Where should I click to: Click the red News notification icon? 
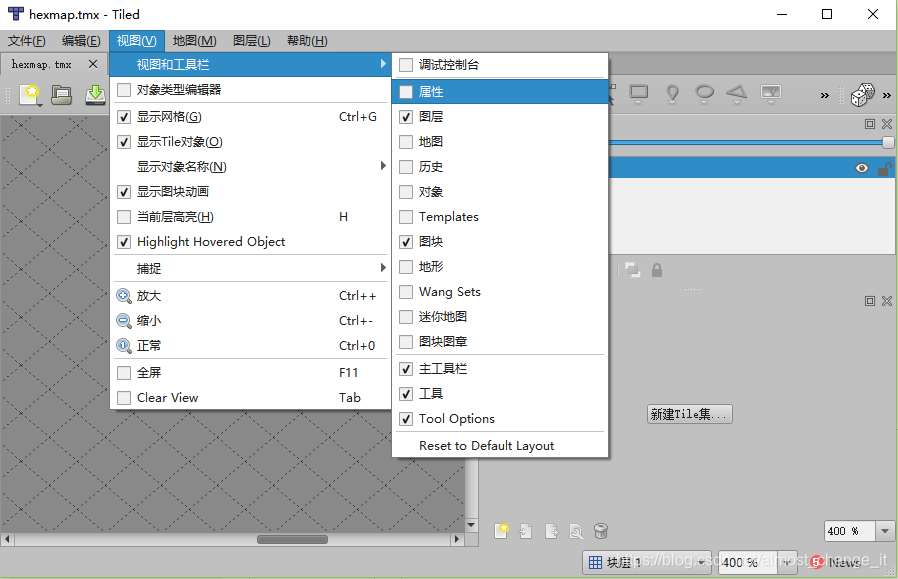pos(817,562)
